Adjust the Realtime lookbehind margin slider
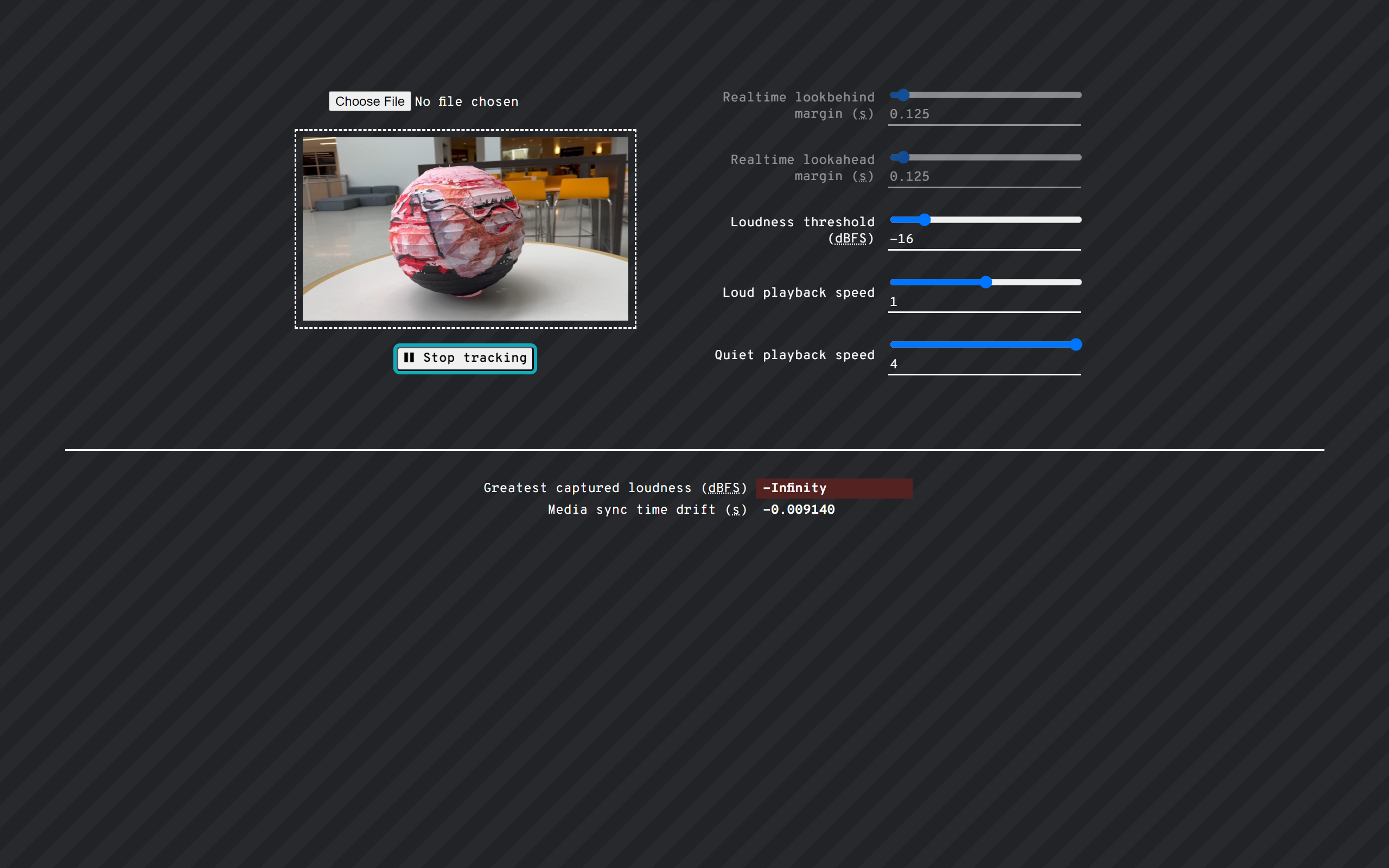Image resolution: width=1389 pixels, height=868 pixels. click(985, 95)
